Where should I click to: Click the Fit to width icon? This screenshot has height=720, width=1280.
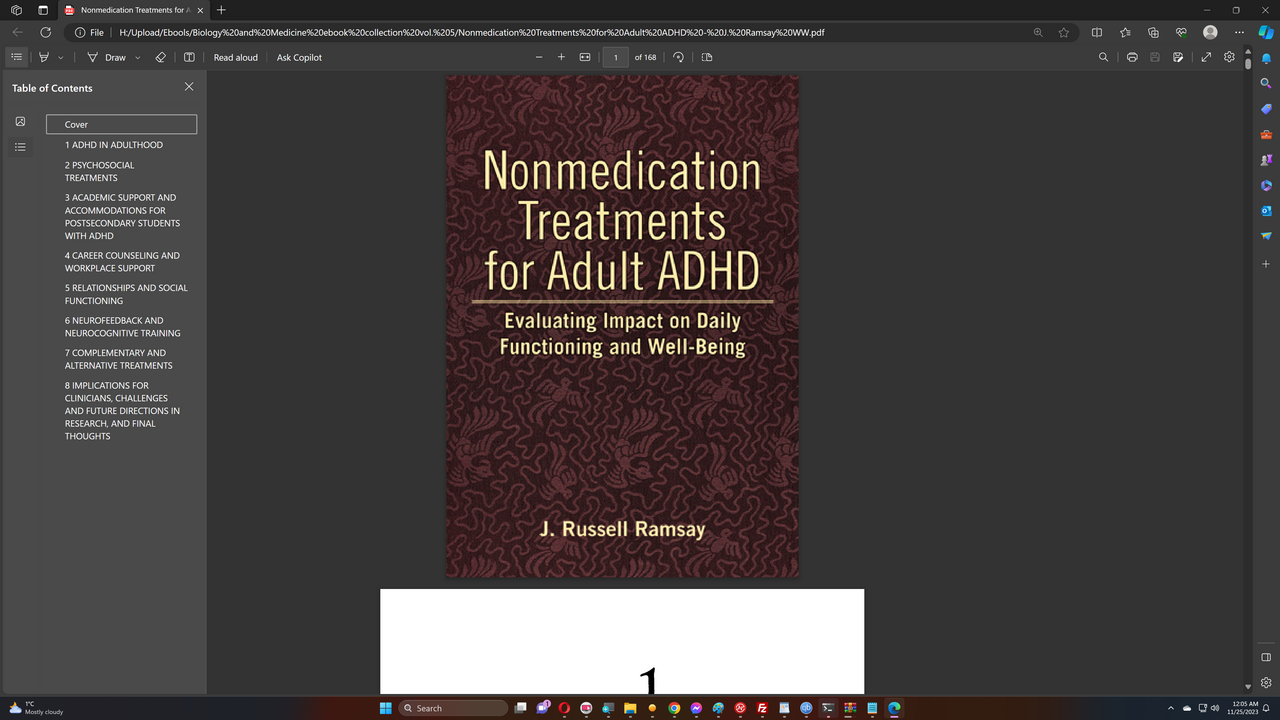585,57
